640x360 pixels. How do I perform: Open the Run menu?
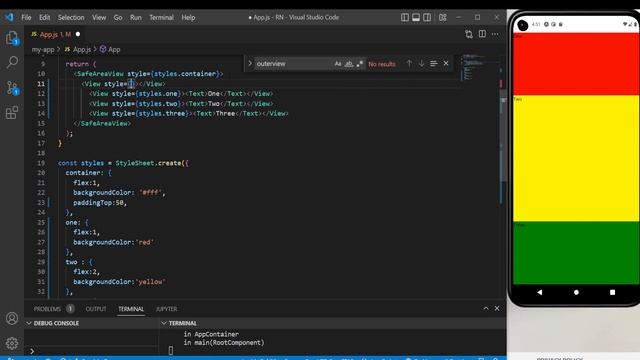[136, 17]
